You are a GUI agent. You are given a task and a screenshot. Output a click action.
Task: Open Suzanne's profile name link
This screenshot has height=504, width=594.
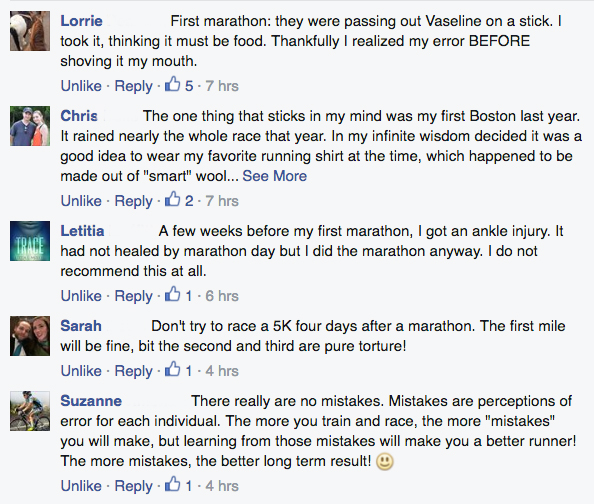click(91, 401)
